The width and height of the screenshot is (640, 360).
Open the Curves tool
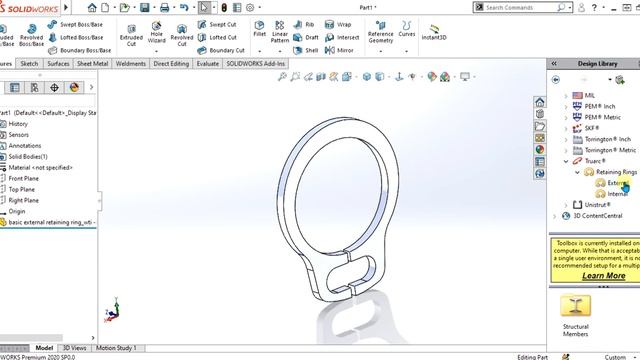pyautogui.click(x=407, y=29)
